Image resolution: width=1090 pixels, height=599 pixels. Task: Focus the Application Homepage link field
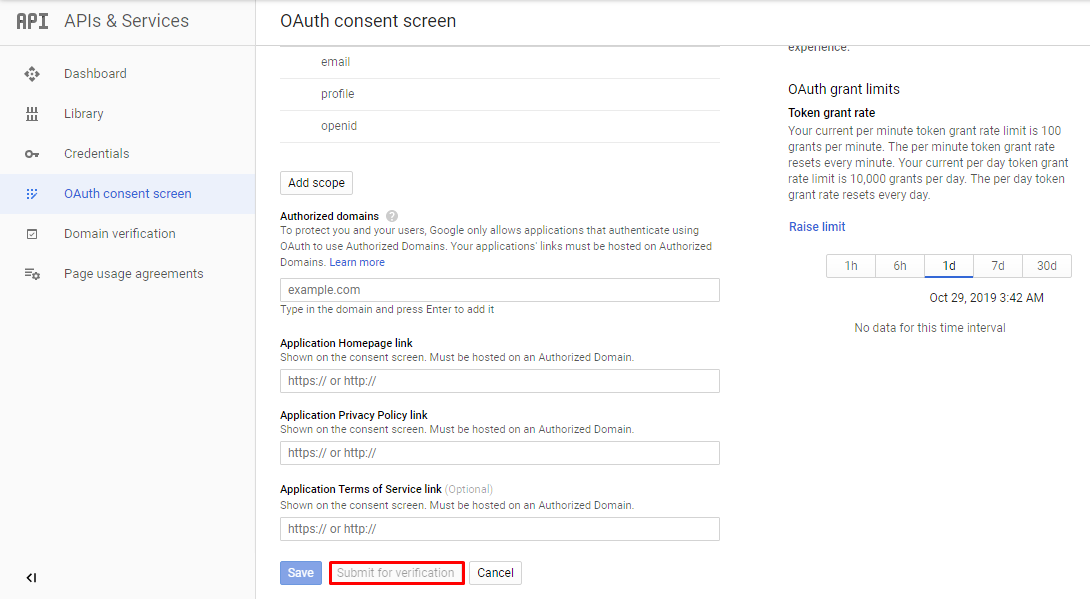pyautogui.click(x=500, y=381)
